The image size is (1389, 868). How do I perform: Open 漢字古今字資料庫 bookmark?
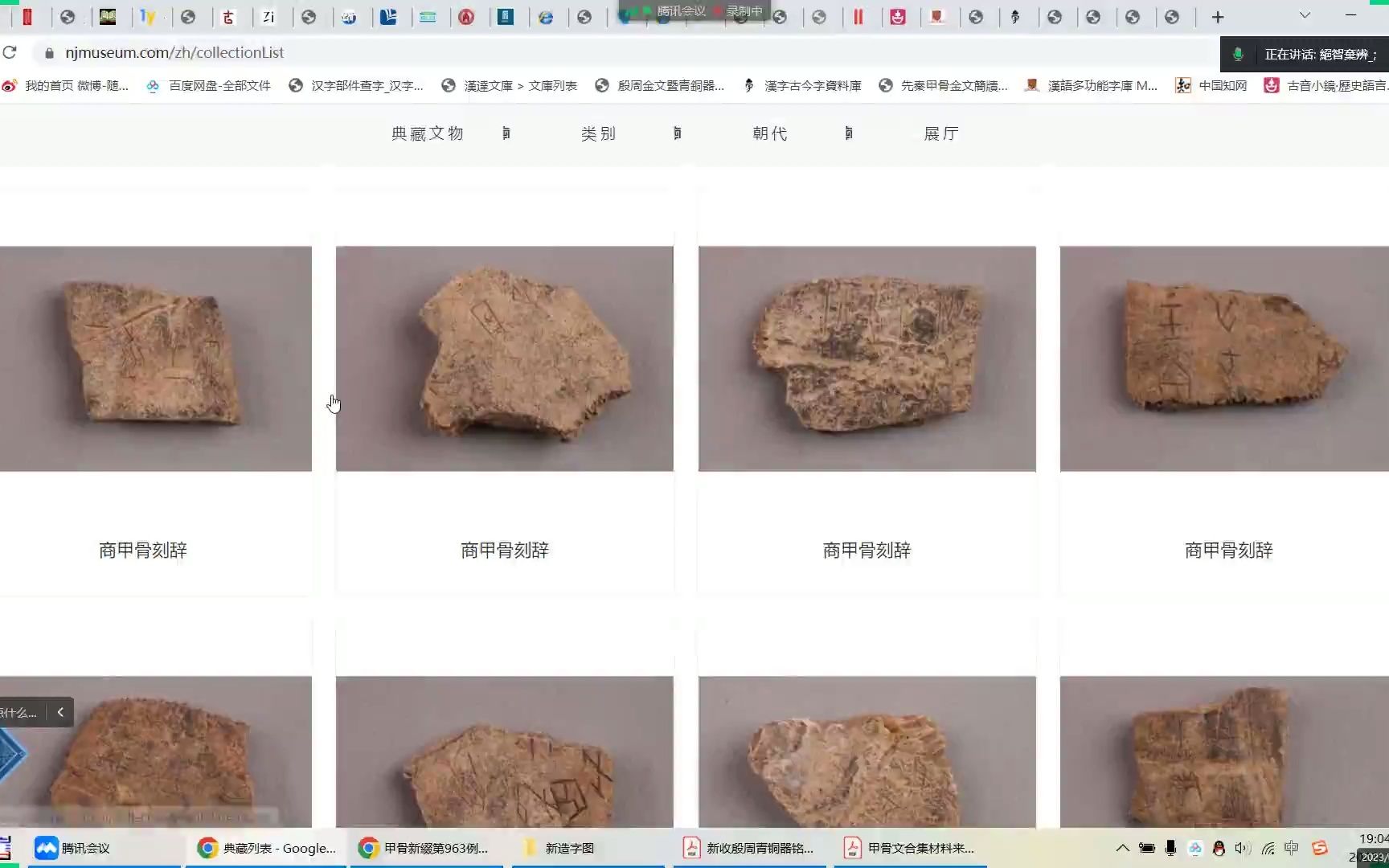click(x=801, y=85)
